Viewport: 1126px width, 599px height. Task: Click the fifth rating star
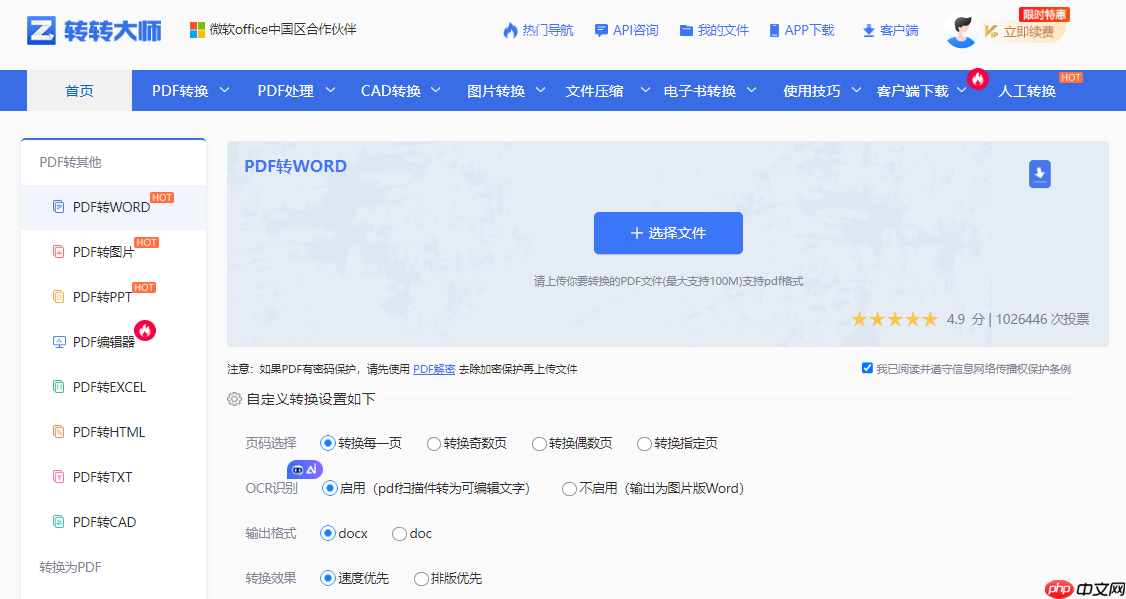coord(930,319)
